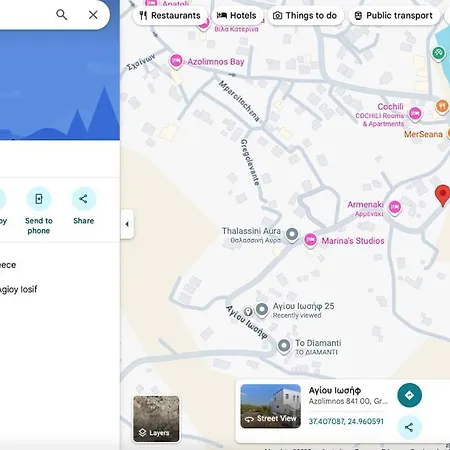
Task: Open the Layers map type switcher
Action: click(x=156, y=419)
